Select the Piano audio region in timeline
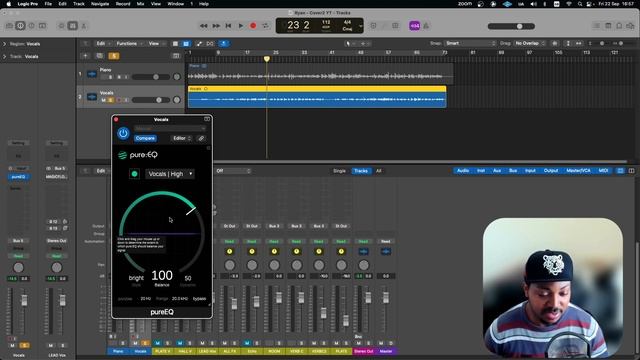Image resolution: width=640 pixels, height=360 pixels. tap(320, 73)
